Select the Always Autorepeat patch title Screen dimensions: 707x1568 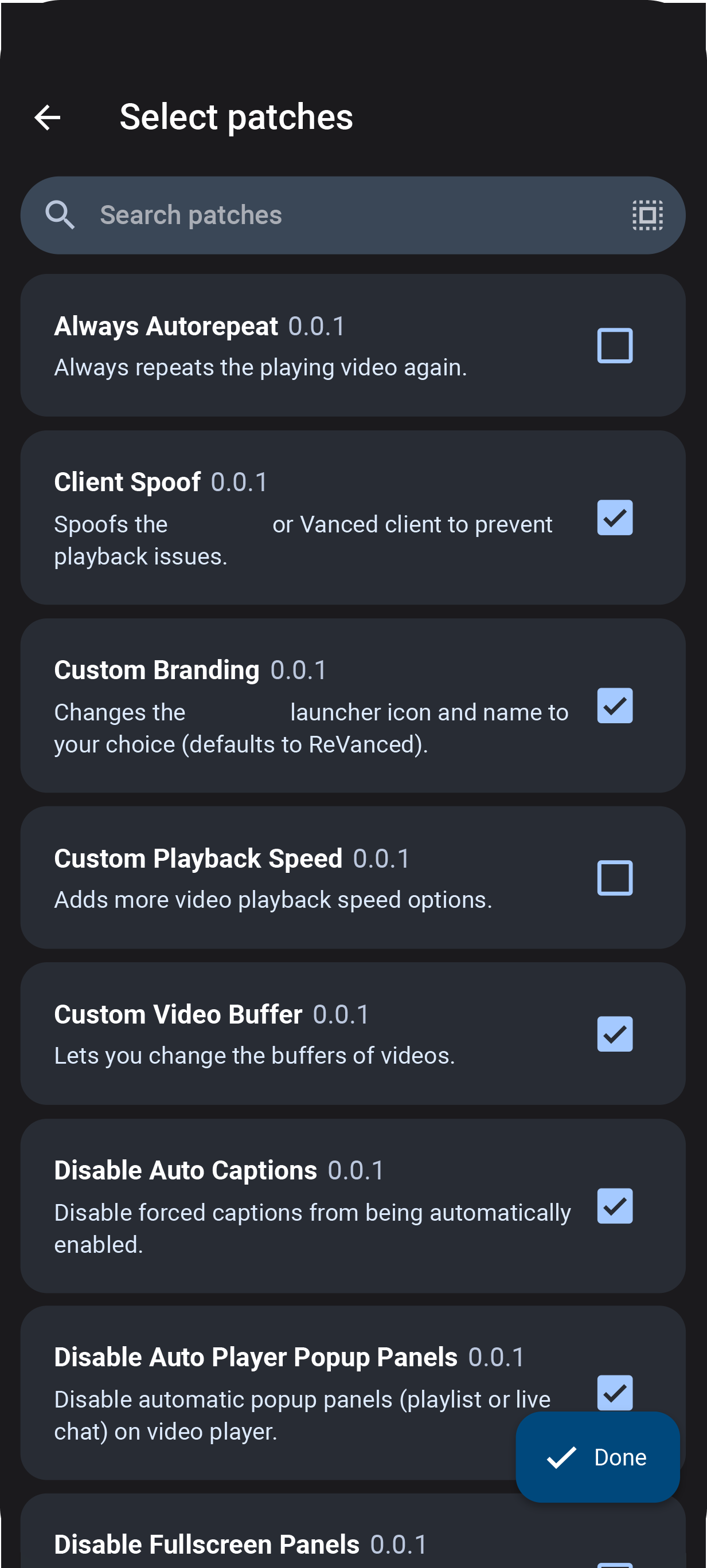pos(166,326)
